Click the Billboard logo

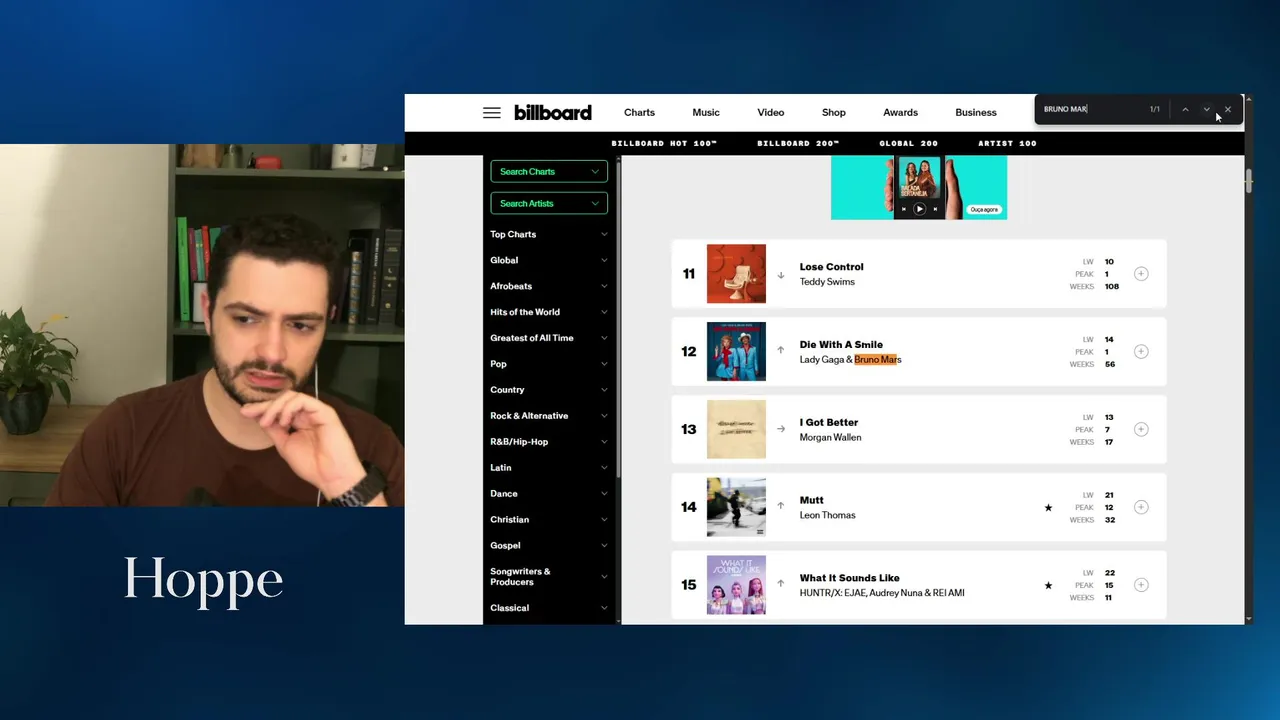pos(553,112)
